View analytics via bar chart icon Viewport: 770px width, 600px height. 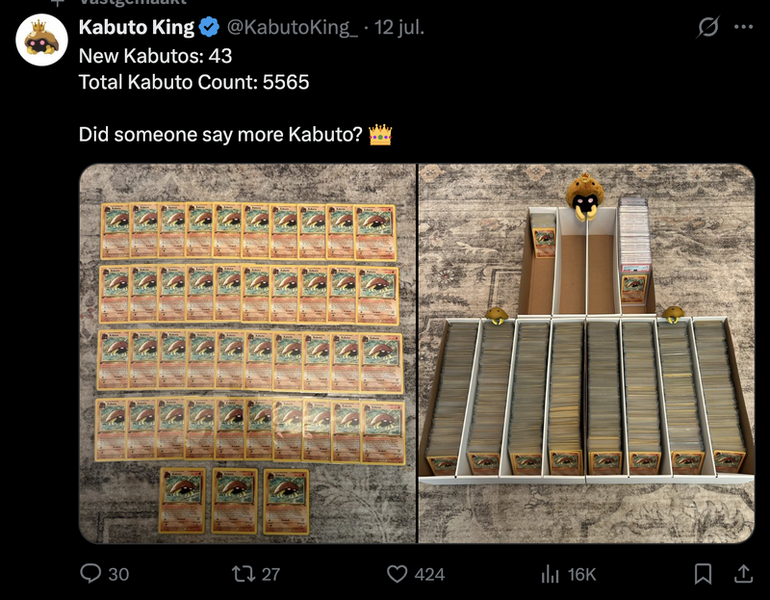550,573
